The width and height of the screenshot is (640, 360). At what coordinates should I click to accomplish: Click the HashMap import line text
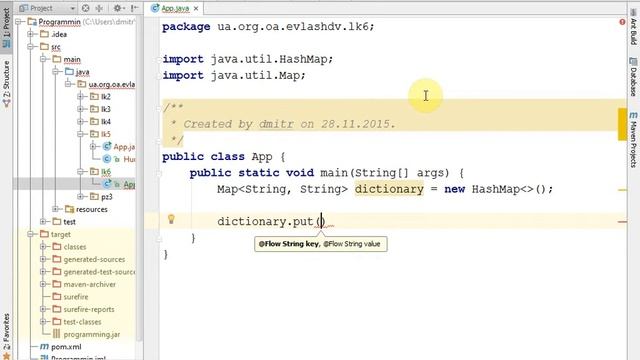click(248, 59)
